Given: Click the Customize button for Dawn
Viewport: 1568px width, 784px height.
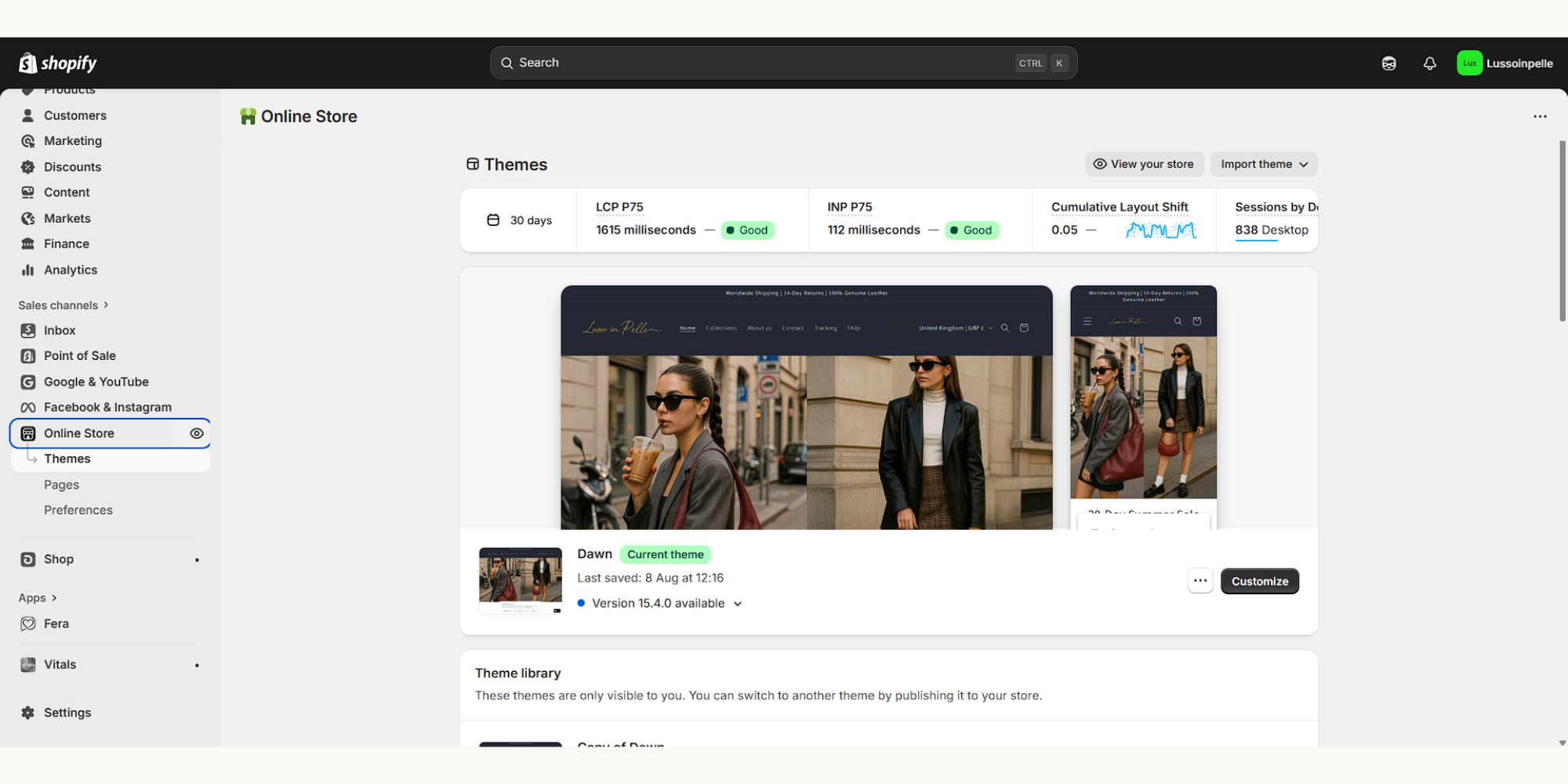Looking at the screenshot, I should click(x=1260, y=581).
